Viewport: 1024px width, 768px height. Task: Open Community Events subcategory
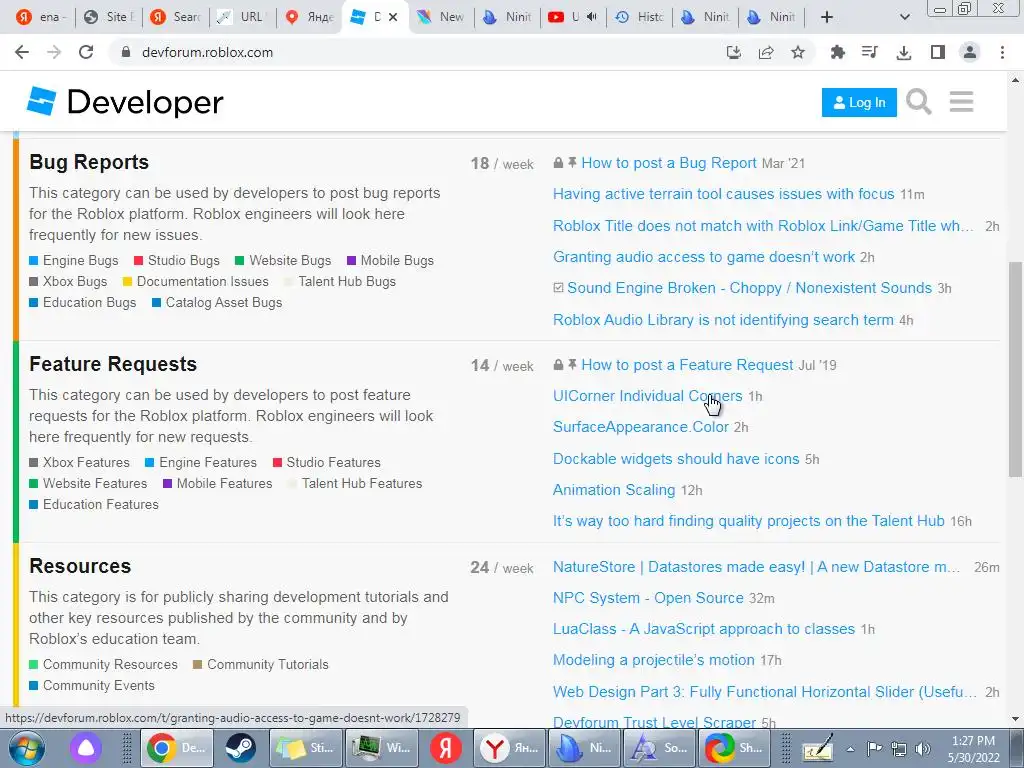click(x=92, y=685)
